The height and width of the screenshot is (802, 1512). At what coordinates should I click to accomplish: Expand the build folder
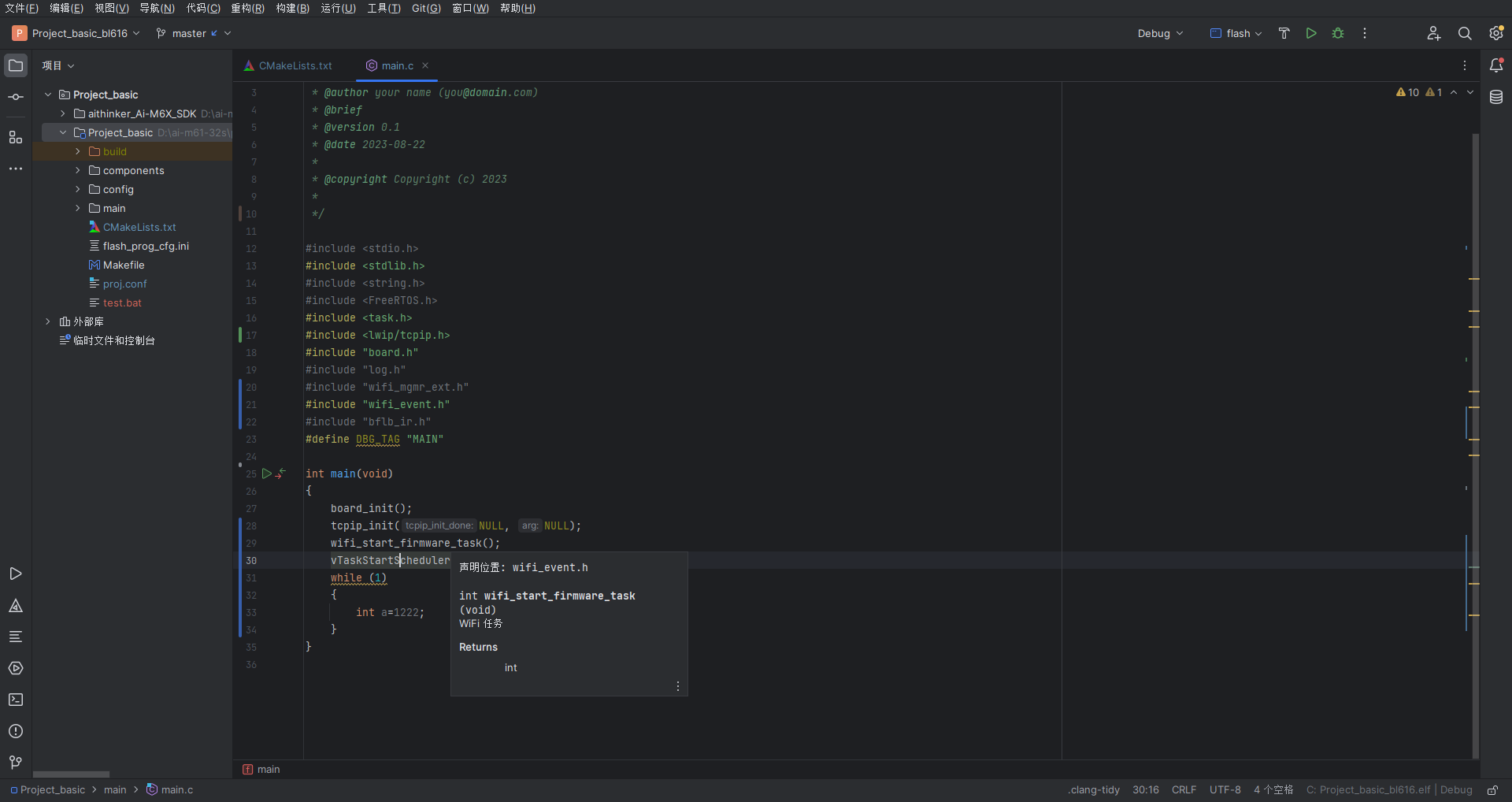(x=78, y=151)
